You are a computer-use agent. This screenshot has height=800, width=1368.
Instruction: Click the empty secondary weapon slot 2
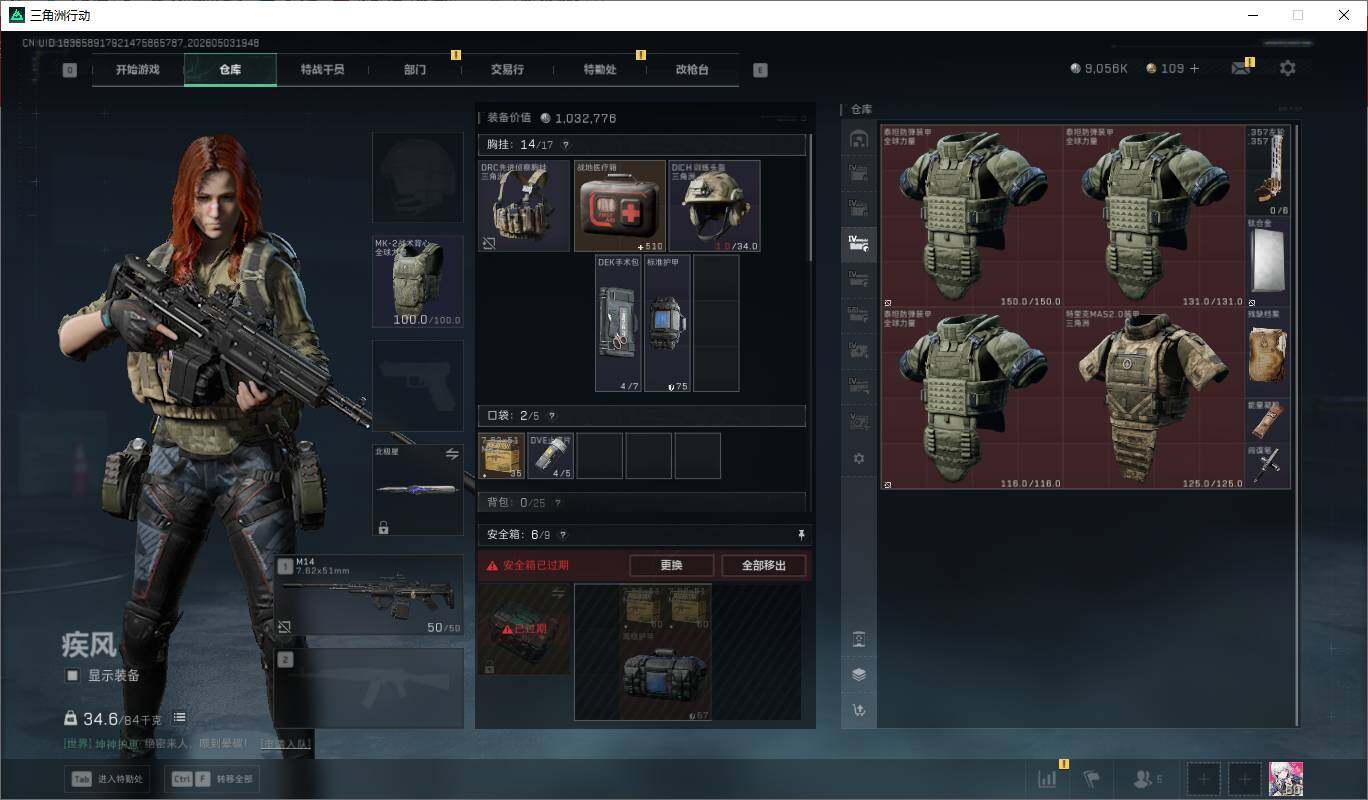tap(370, 688)
